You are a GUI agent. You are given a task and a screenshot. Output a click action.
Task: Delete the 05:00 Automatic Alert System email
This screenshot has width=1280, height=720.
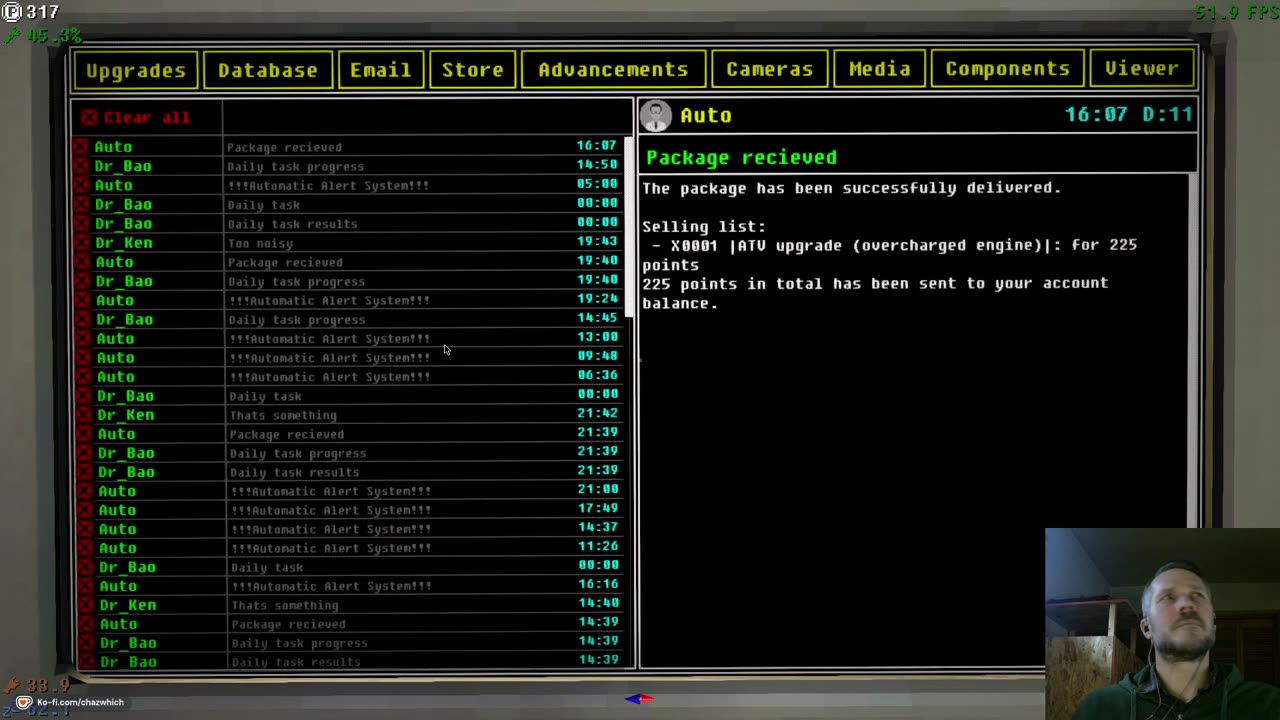tap(81, 185)
